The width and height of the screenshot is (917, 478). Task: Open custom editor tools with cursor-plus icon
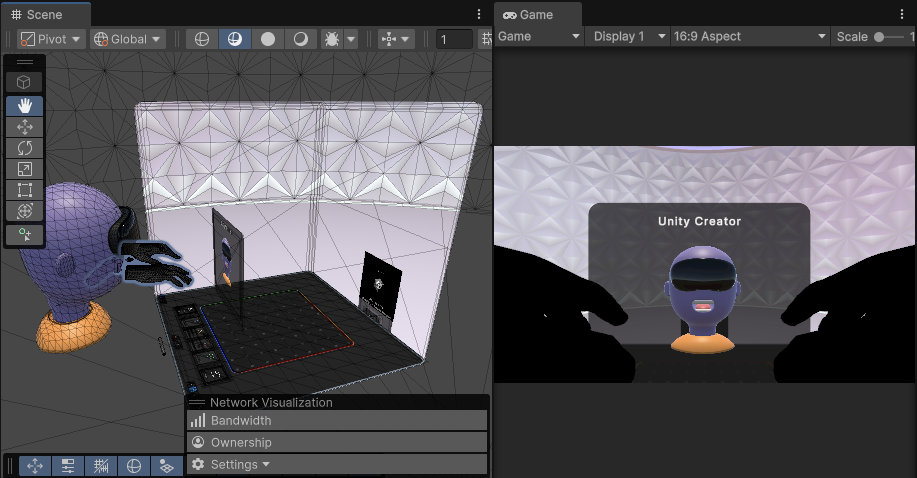point(25,235)
